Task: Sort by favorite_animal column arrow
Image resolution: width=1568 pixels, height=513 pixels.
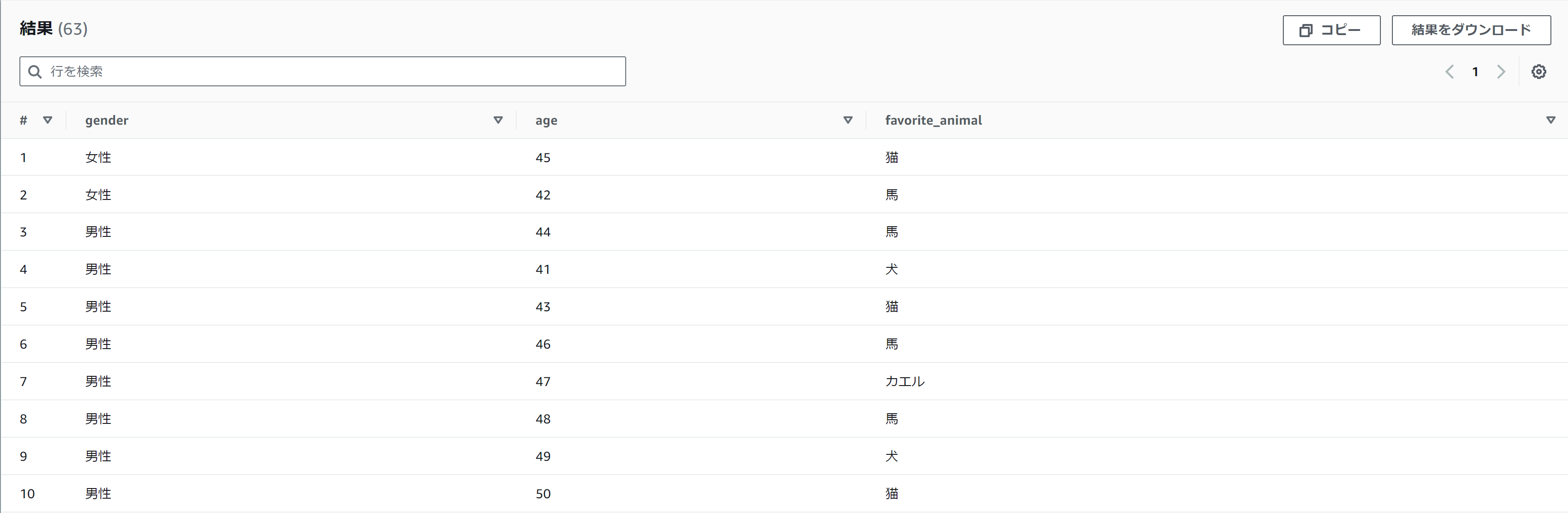Action: coord(1550,120)
